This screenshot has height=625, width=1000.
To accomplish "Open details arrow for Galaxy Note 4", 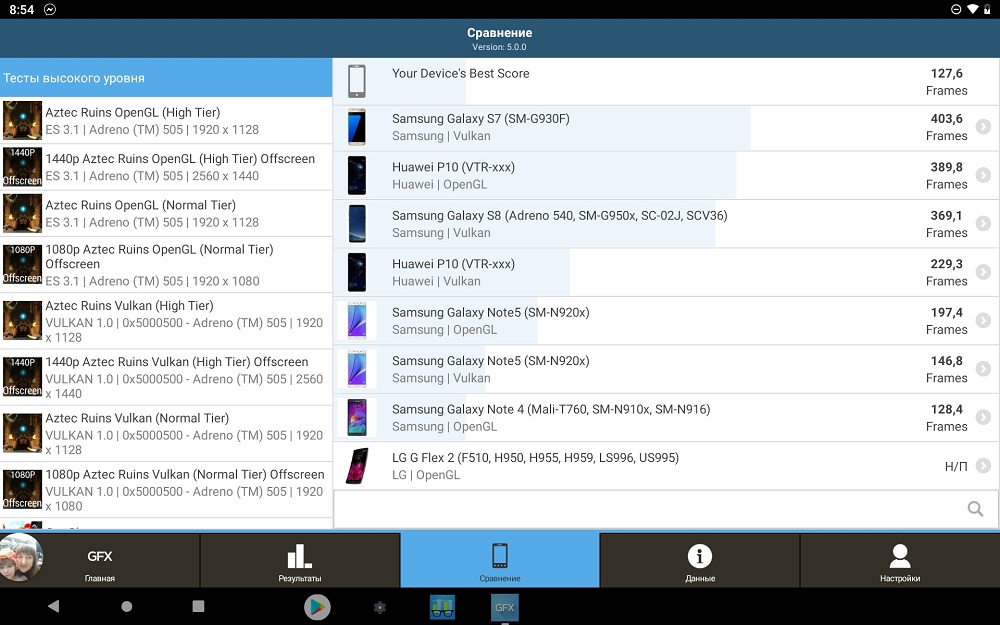I will [983, 418].
